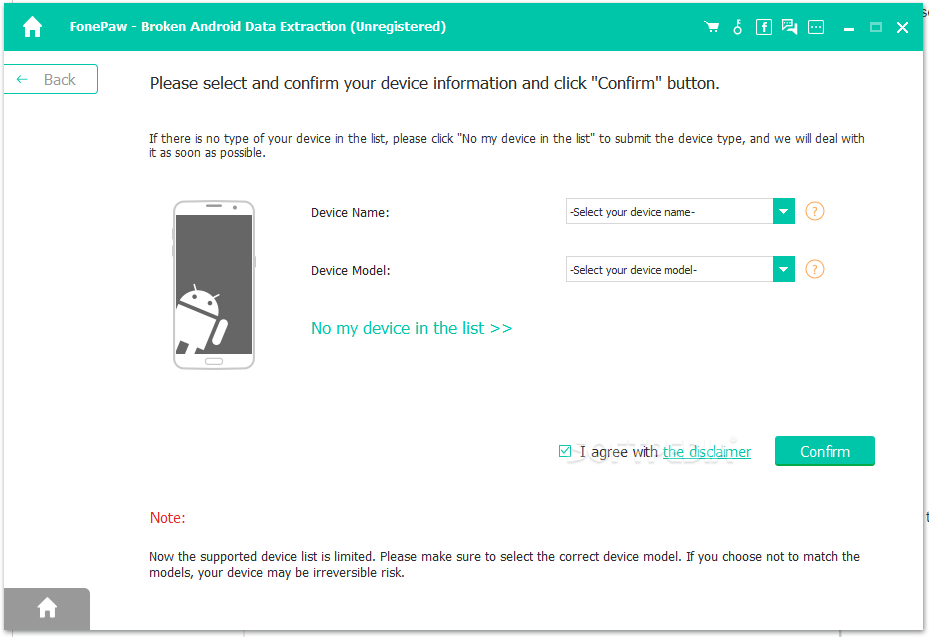Close the FonePaw window
Screen dimensions: 929x637
[x=902, y=27]
